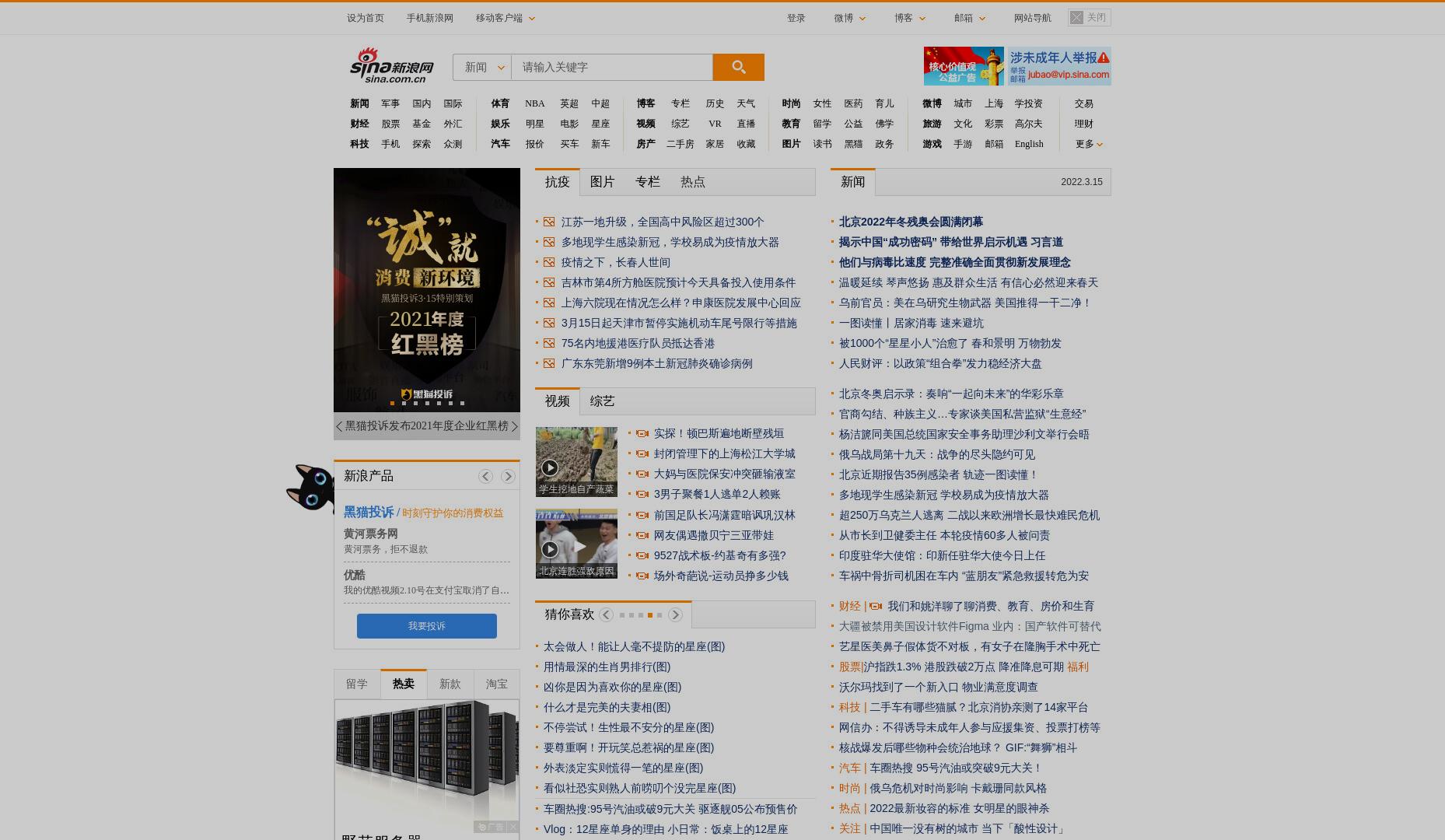Screen dimensions: 1445x840
Task: Click the news icon beside 江苏一地升级
Action: click(x=549, y=222)
